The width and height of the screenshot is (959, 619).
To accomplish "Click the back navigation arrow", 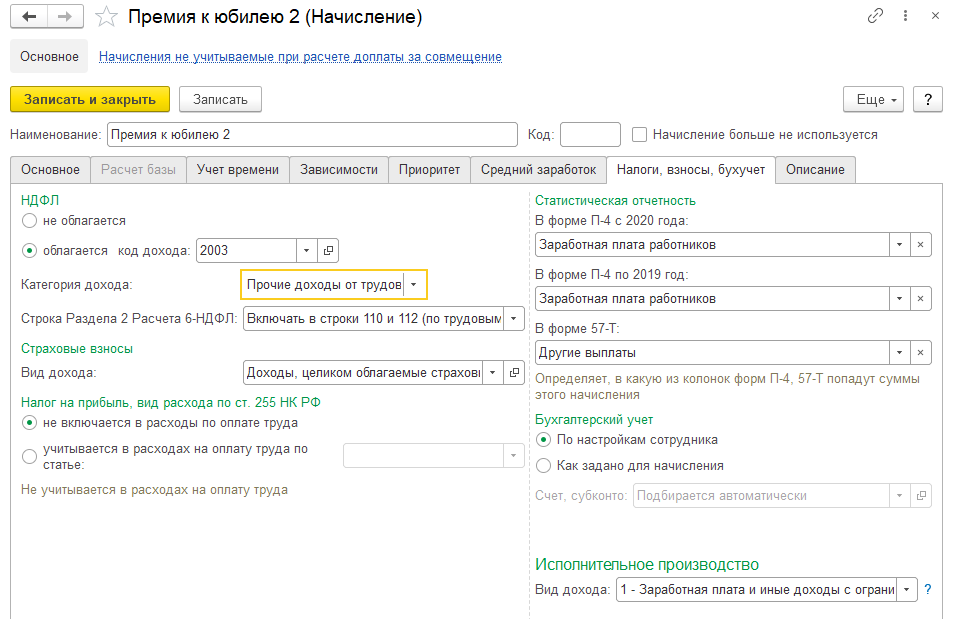I will click(x=29, y=17).
